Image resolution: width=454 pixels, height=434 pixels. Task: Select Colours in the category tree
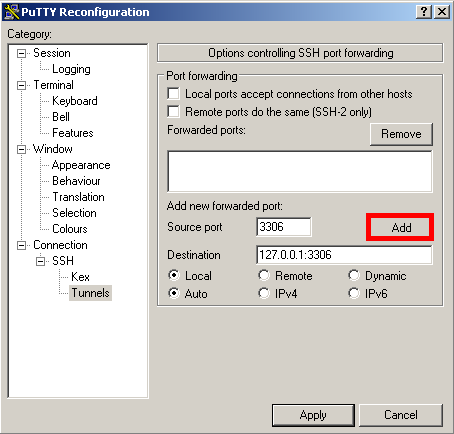coord(70,229)
